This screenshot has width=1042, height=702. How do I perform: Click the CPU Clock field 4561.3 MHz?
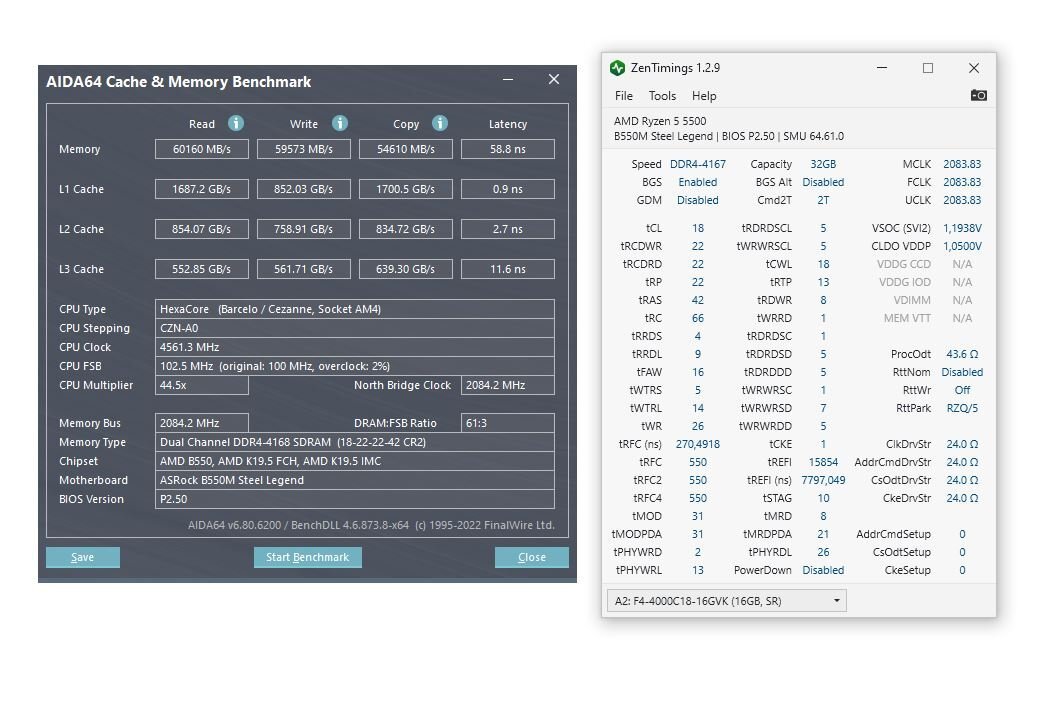coord(355,347)
